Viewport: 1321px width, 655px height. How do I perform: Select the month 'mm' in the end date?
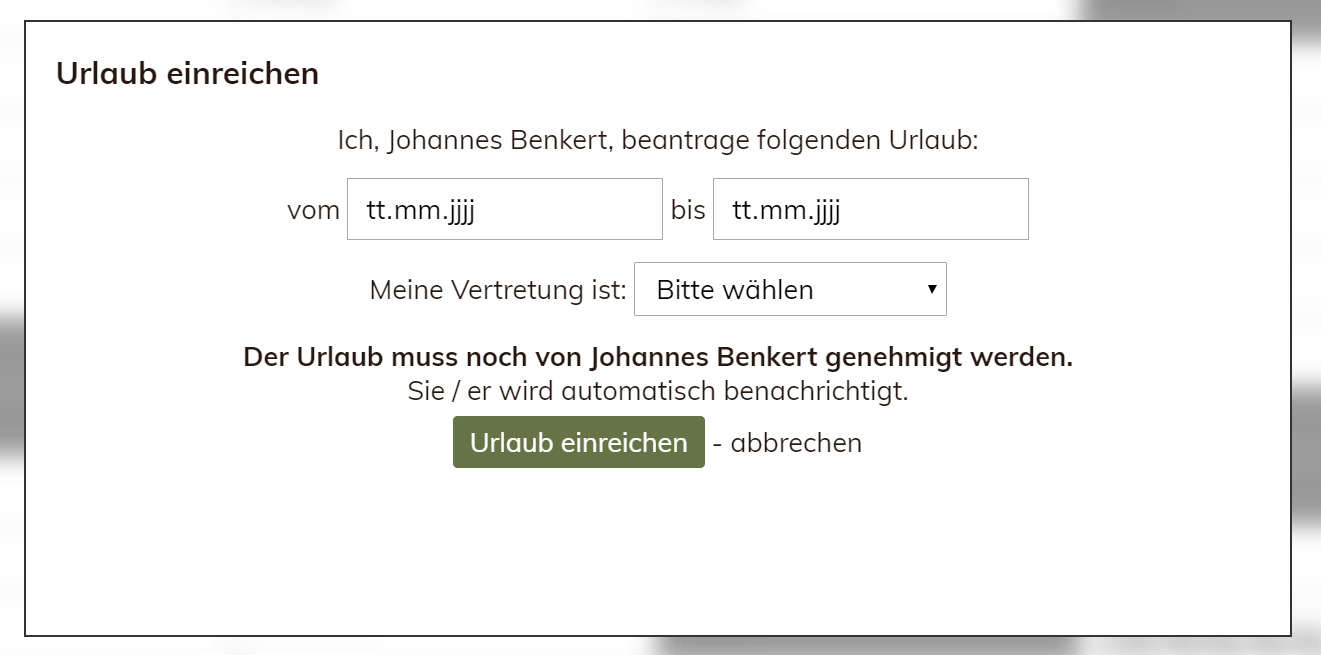point(779,211)
